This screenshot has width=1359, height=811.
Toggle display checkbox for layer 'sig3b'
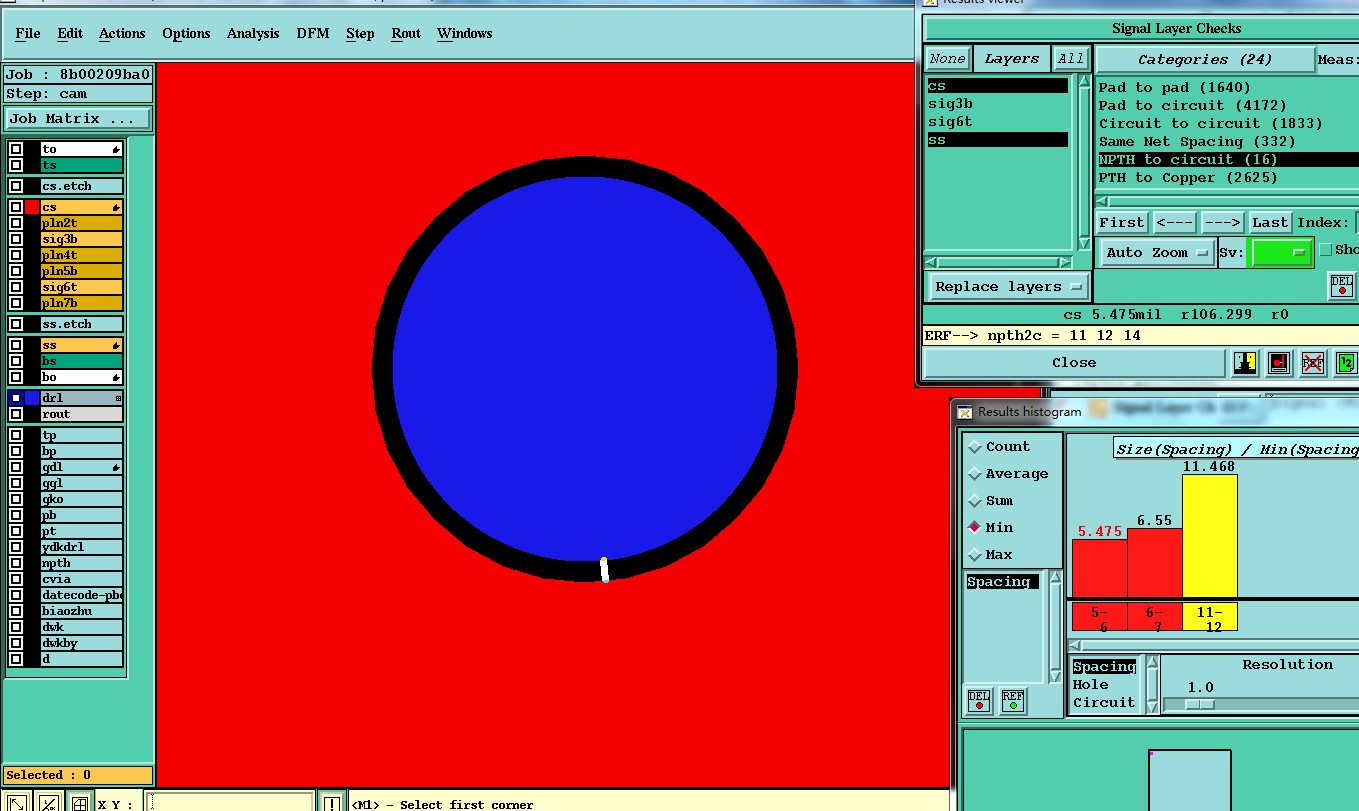(x=16, y=239)
